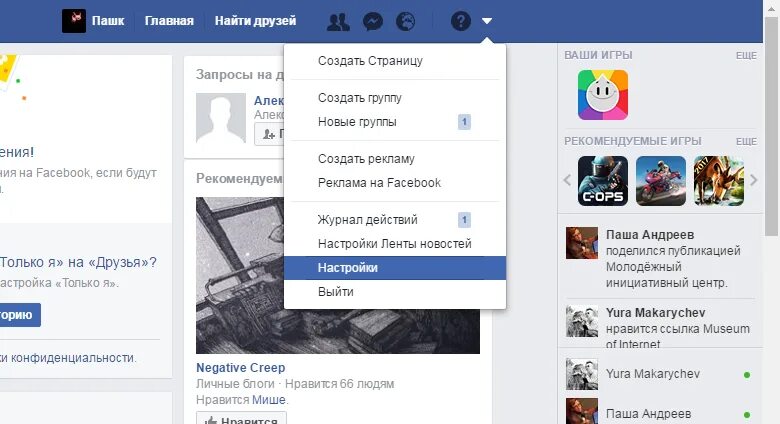
Task: Open the Messenger messages icon
Action: tap(373, 21)
